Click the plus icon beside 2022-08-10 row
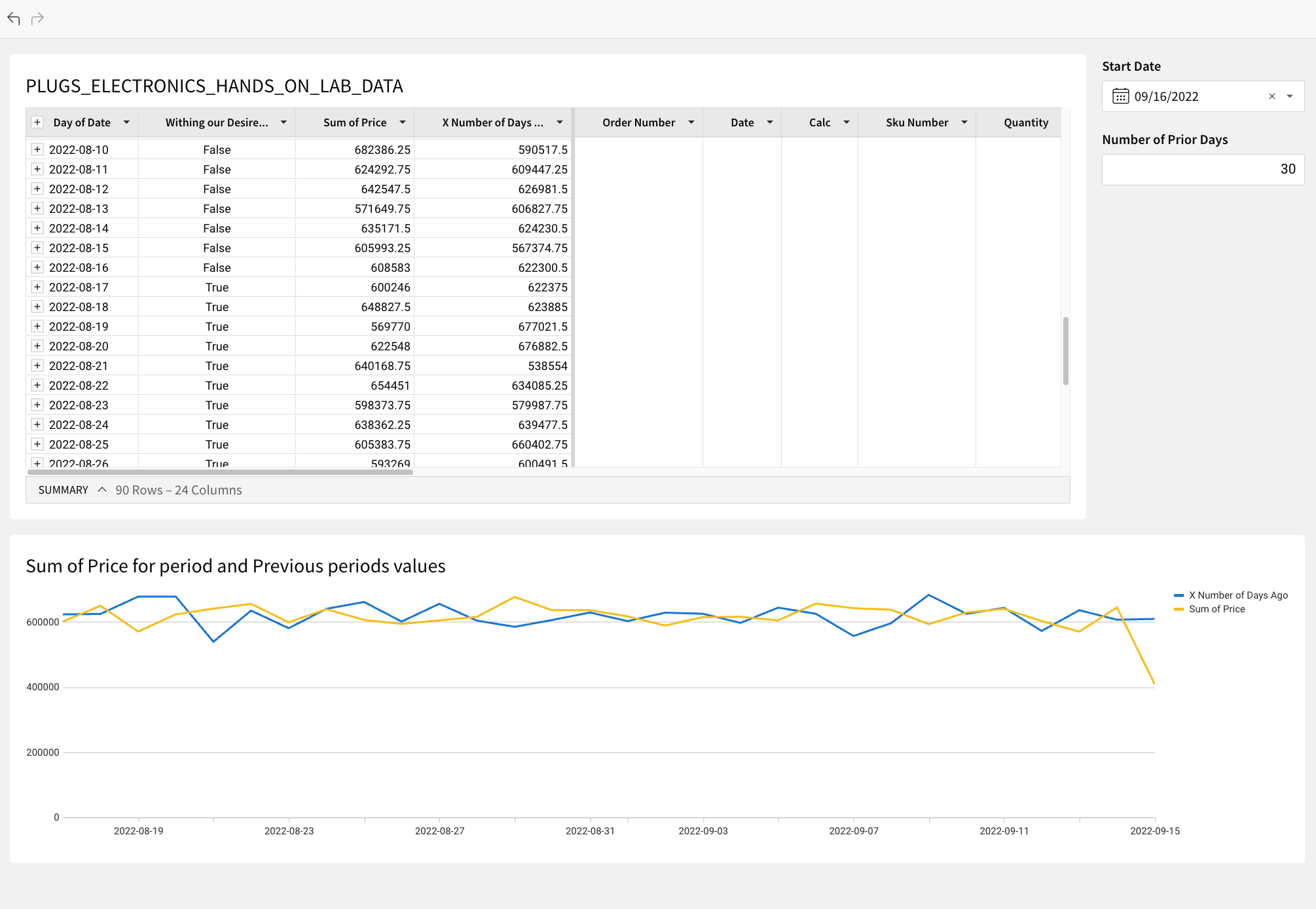The width and height of the screenshot is (1316, 909). (x=37, y=149)
